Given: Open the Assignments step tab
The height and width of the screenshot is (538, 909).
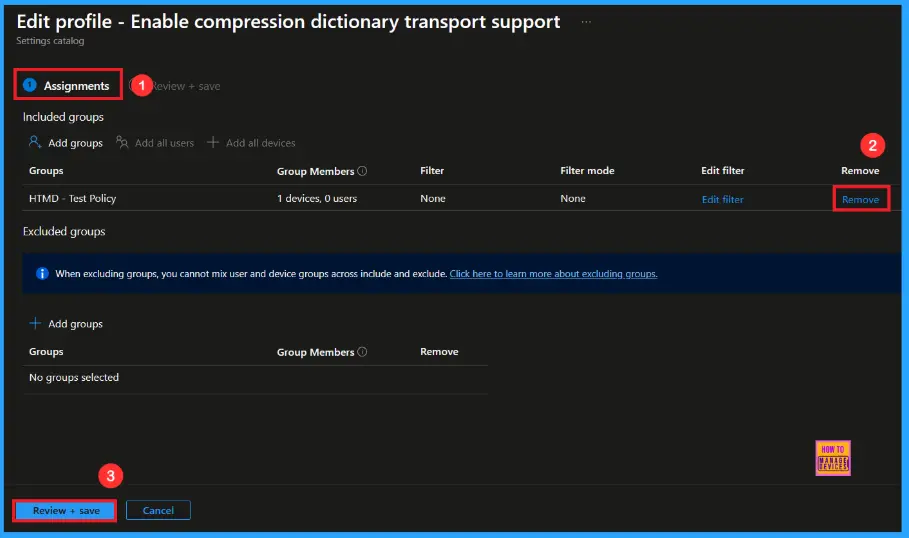Looking at the screenshot, I should (68, 86).
